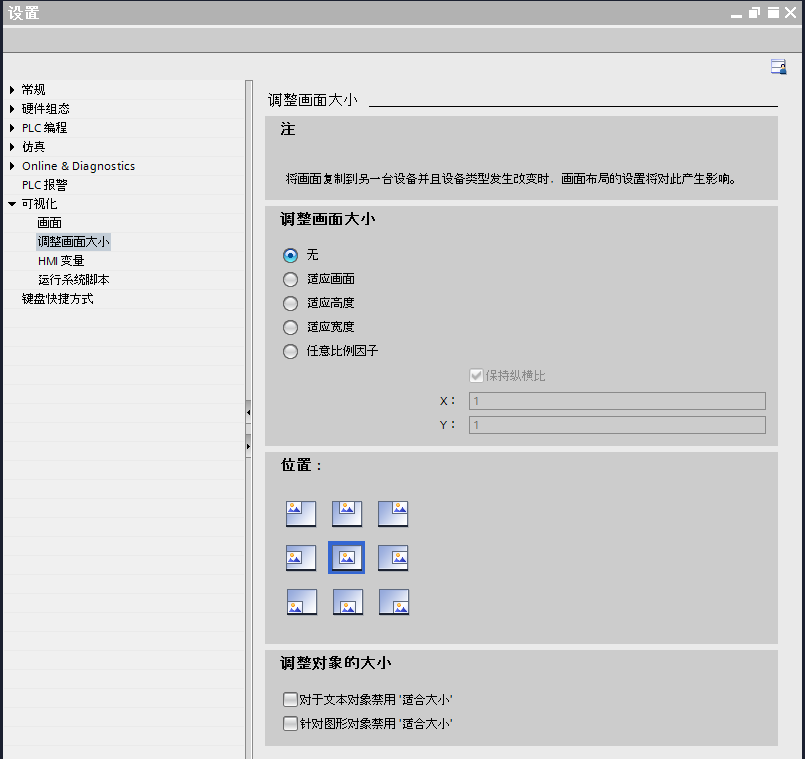Screen dimensions: 805x759
Task: Choose the 任意比例因子 radio button
Action: 291,351
